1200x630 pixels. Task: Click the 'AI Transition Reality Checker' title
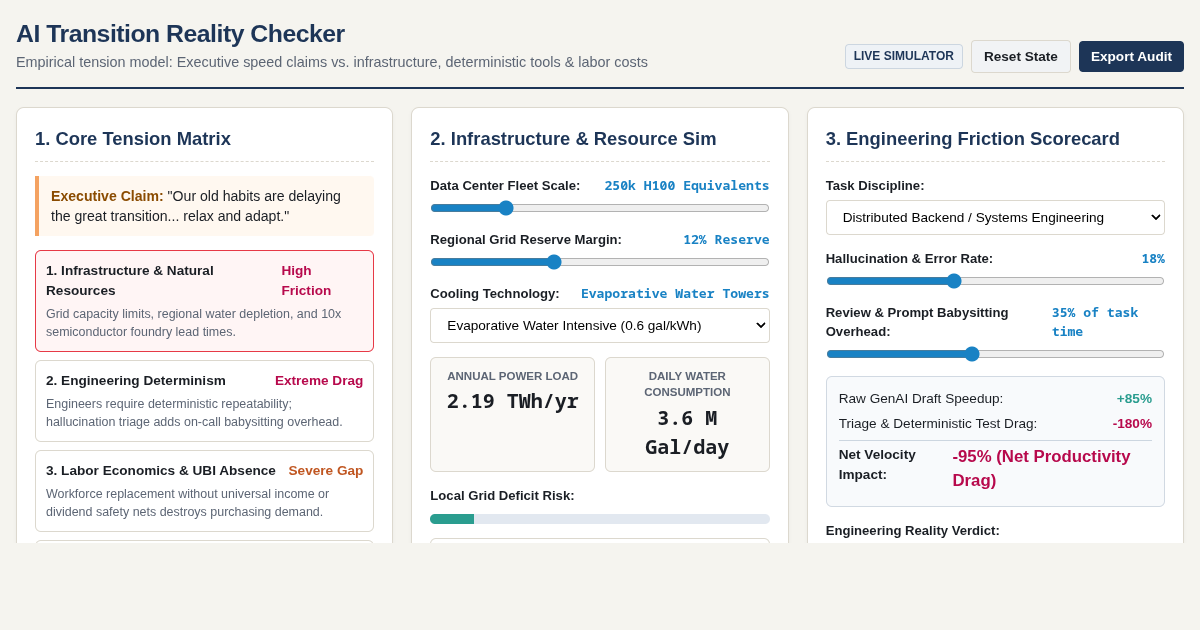[180, 33]
